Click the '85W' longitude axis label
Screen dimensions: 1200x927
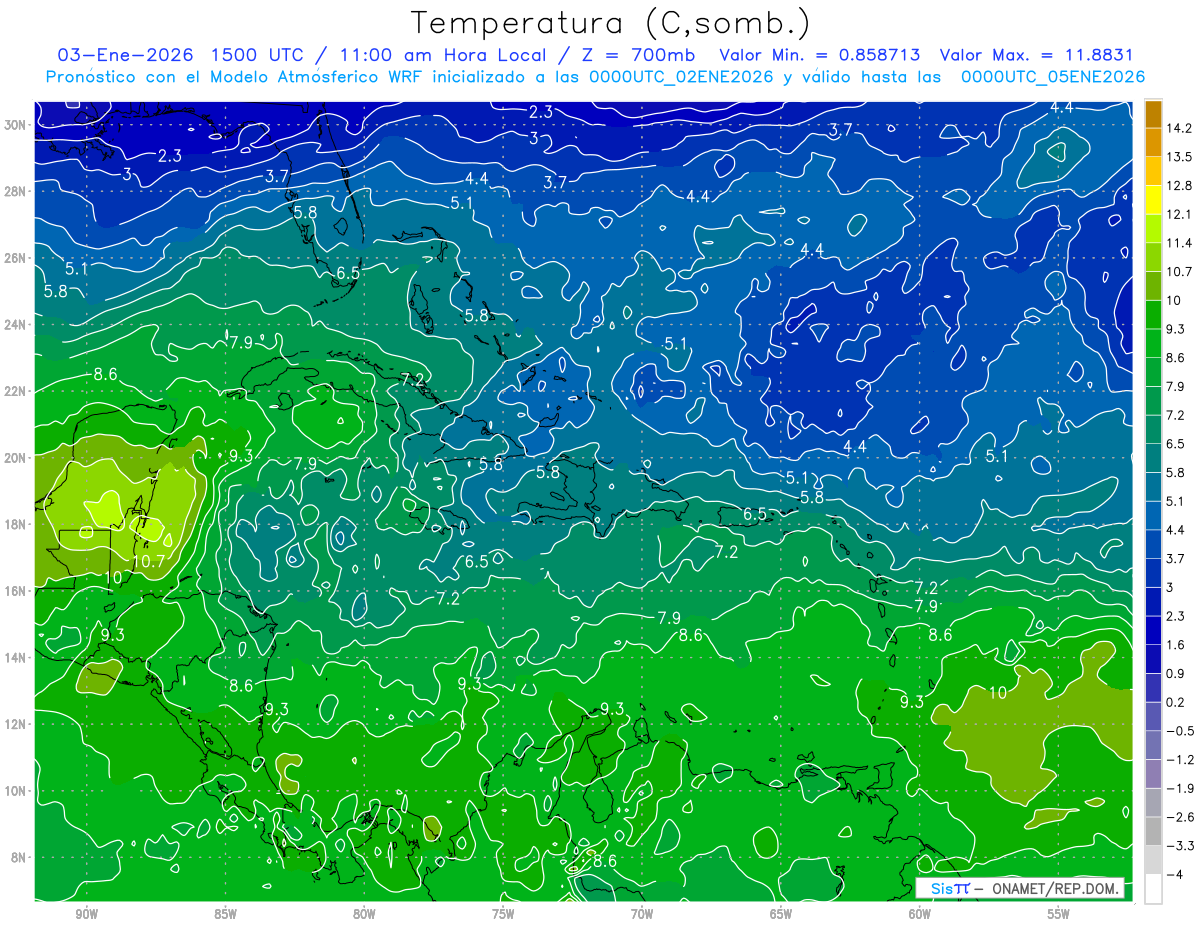225,914
